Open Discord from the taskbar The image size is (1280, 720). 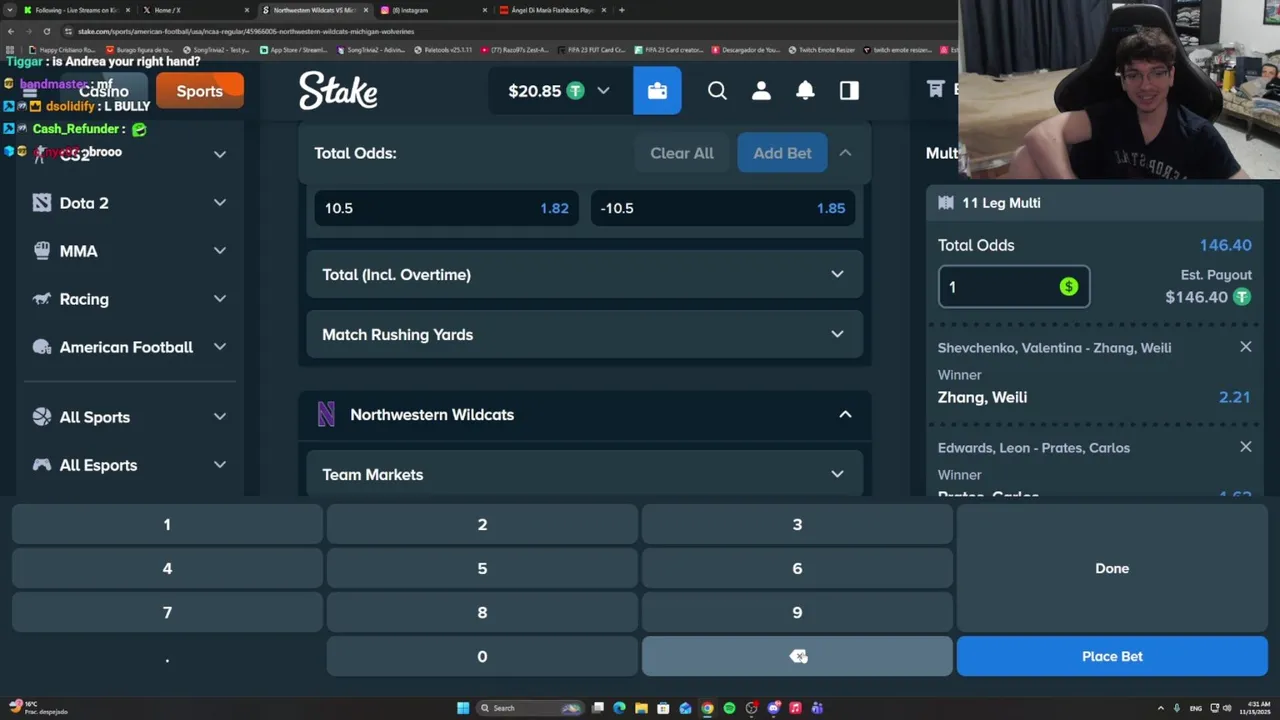click(773, 708)
